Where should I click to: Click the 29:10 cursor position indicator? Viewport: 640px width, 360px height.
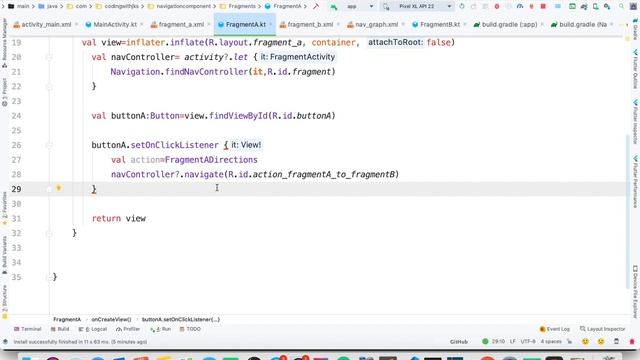(498, 342)
